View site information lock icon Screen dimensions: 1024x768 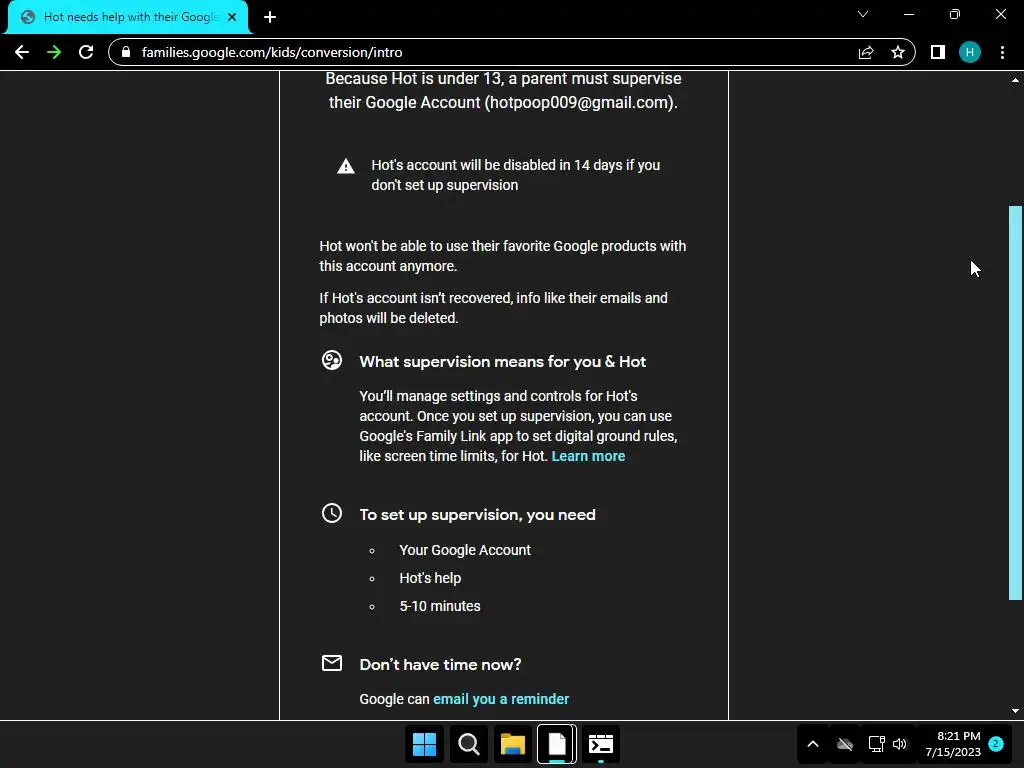pyautogui.click(x=126, y=52)
